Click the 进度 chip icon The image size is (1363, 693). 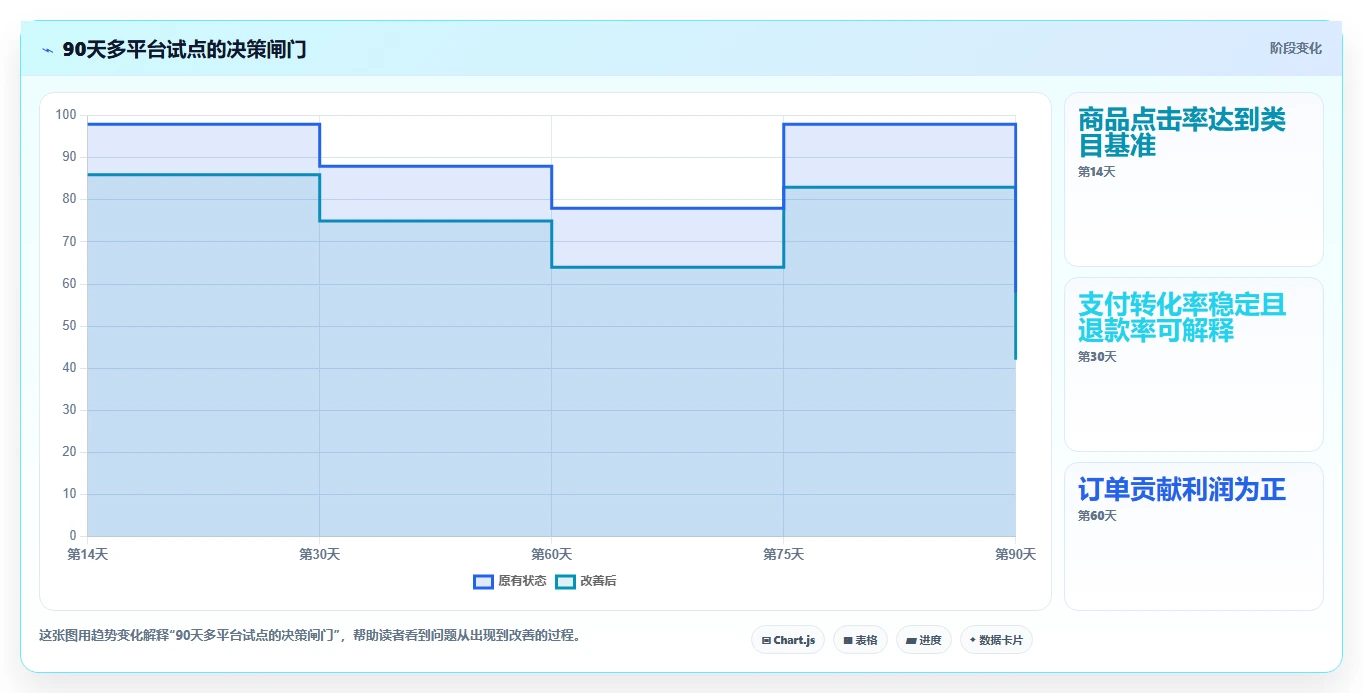pos(912,640)
